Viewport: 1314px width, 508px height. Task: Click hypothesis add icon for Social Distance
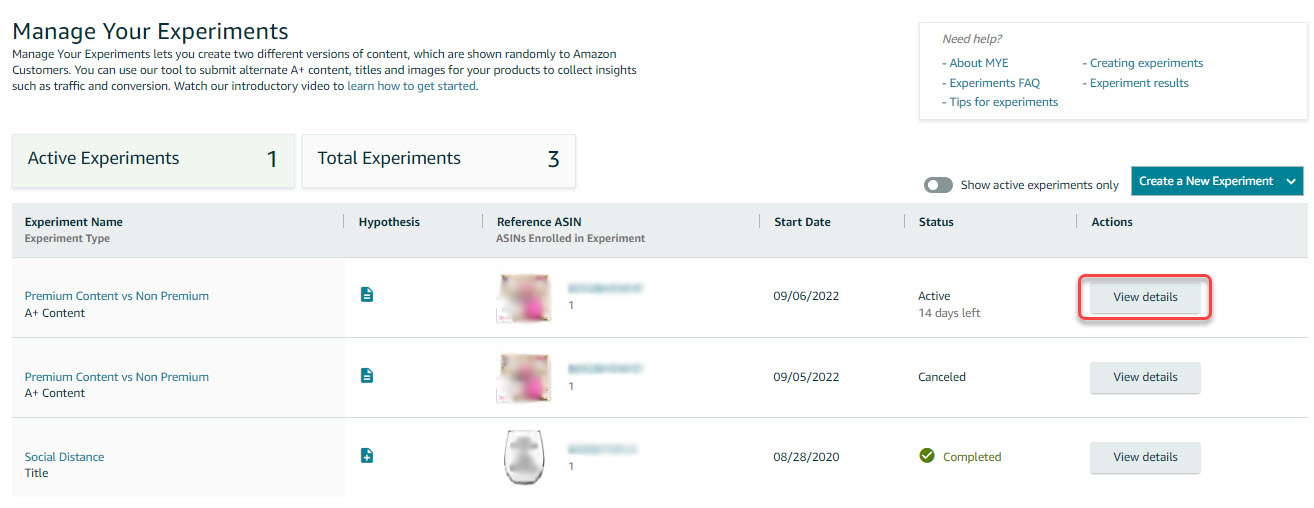366,456
